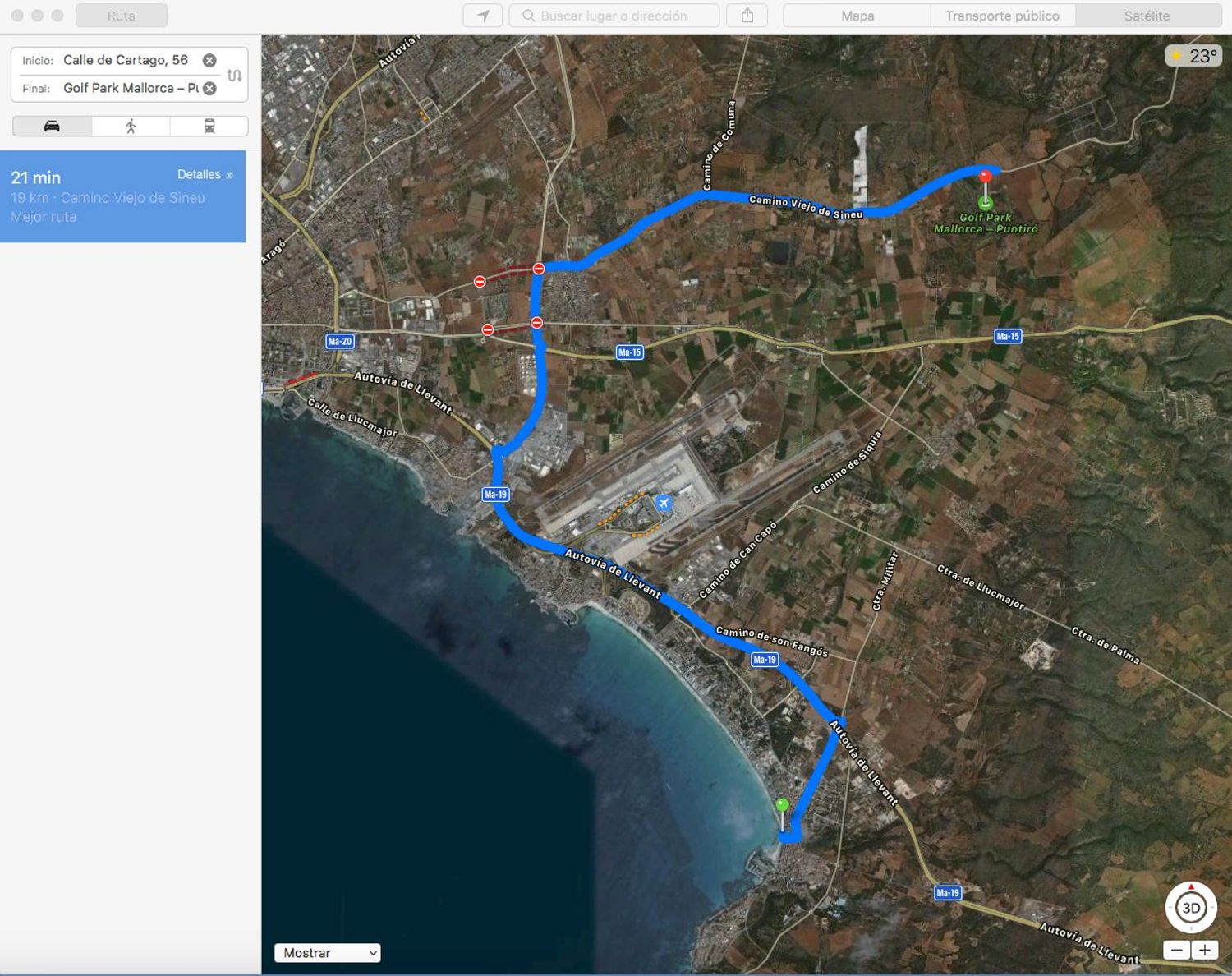The height and width of the screenshot is (976, 1232).
Task: Clear the Final destination field
Action: click(x=209, y=88)
